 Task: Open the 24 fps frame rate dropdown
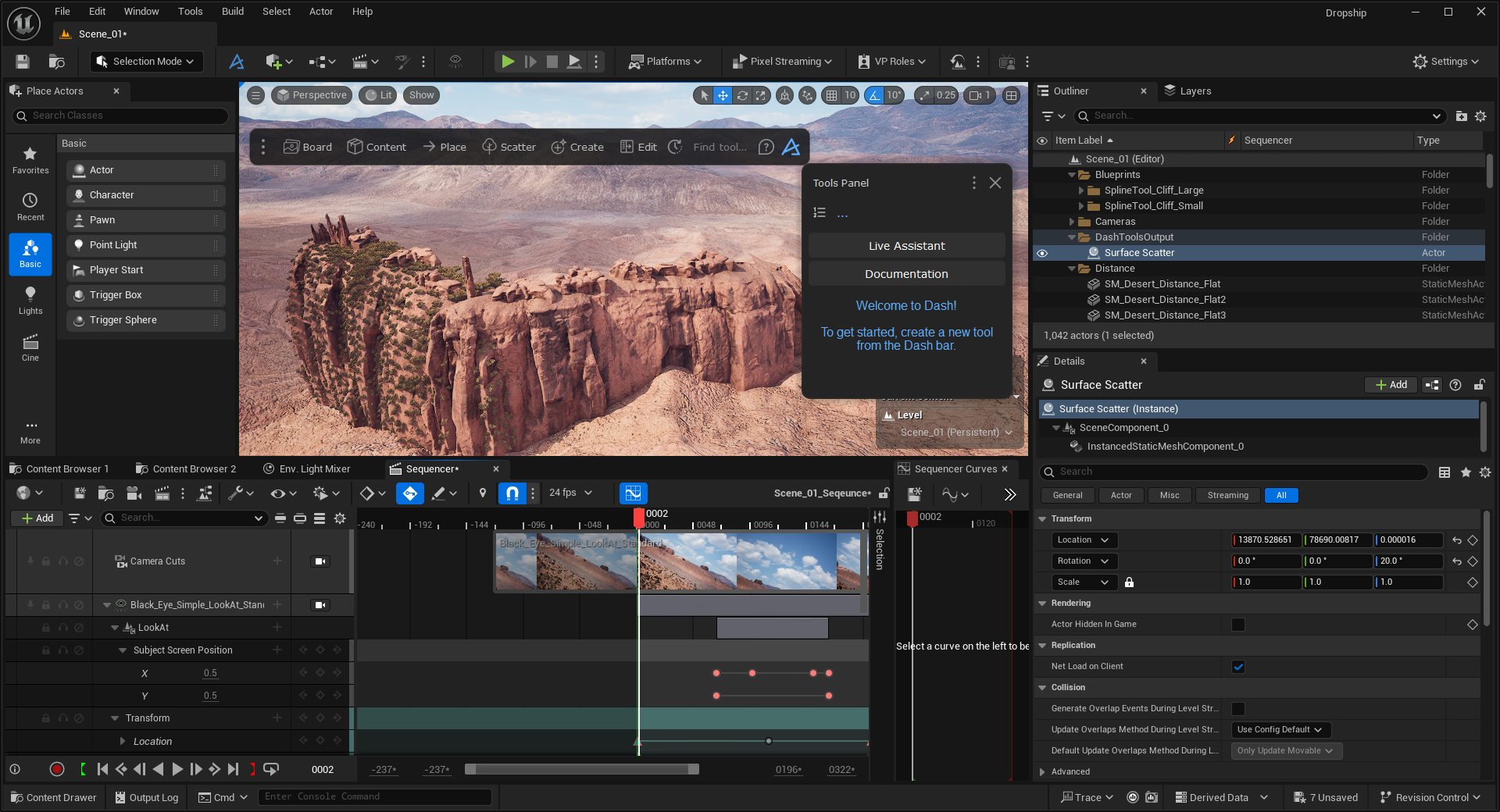coord(570,493)
